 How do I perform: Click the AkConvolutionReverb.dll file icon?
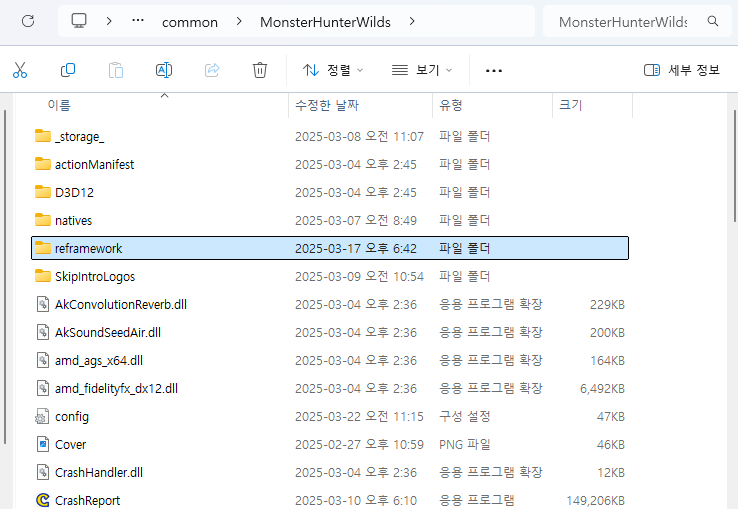(x=43, y=304)
